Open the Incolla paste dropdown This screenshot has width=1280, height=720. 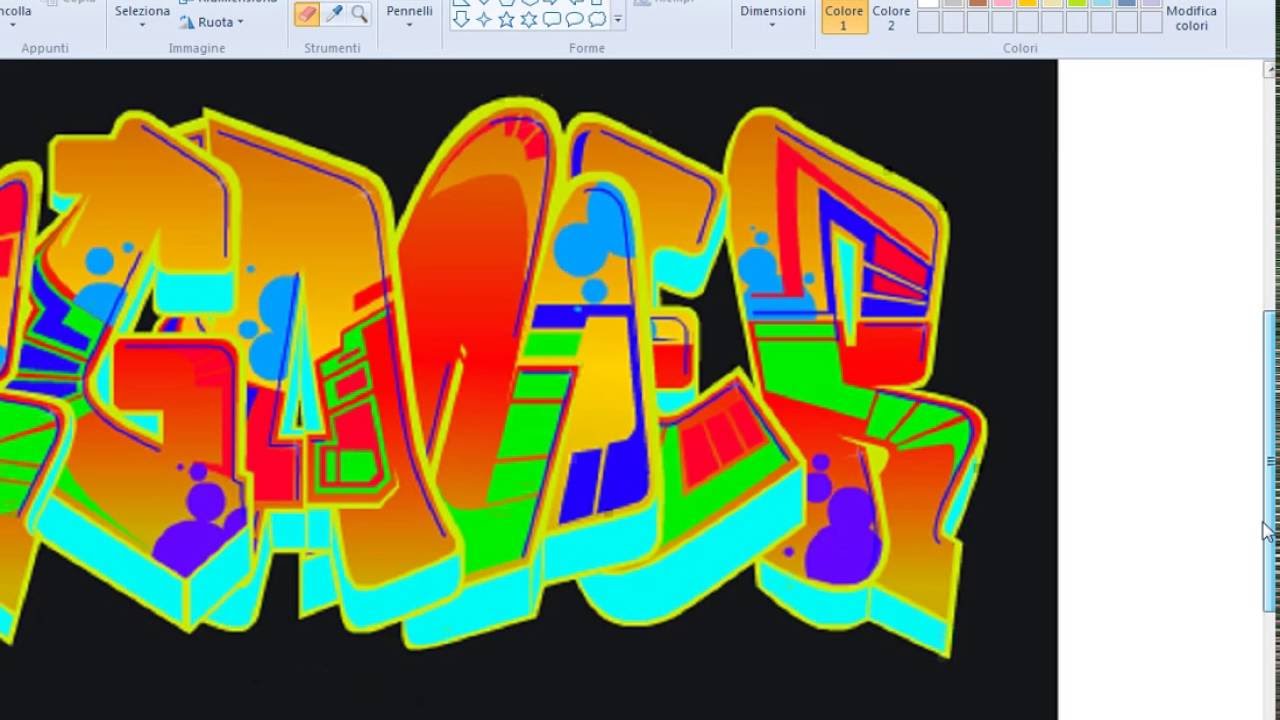pyautogui.click(x=16, y=16)
